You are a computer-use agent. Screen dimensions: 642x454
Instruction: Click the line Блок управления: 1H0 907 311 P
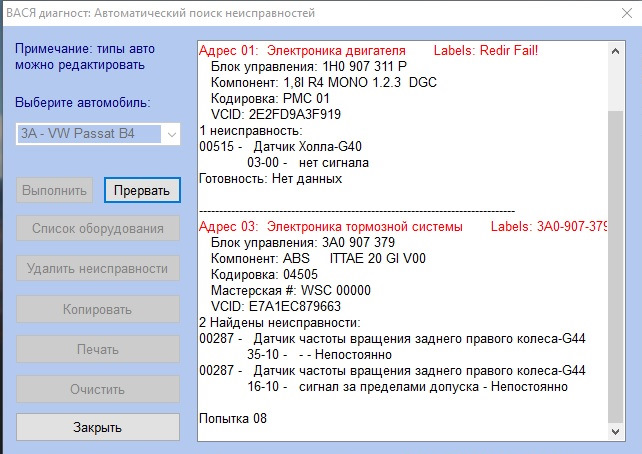pyautogui.click(x=309, y=66)
